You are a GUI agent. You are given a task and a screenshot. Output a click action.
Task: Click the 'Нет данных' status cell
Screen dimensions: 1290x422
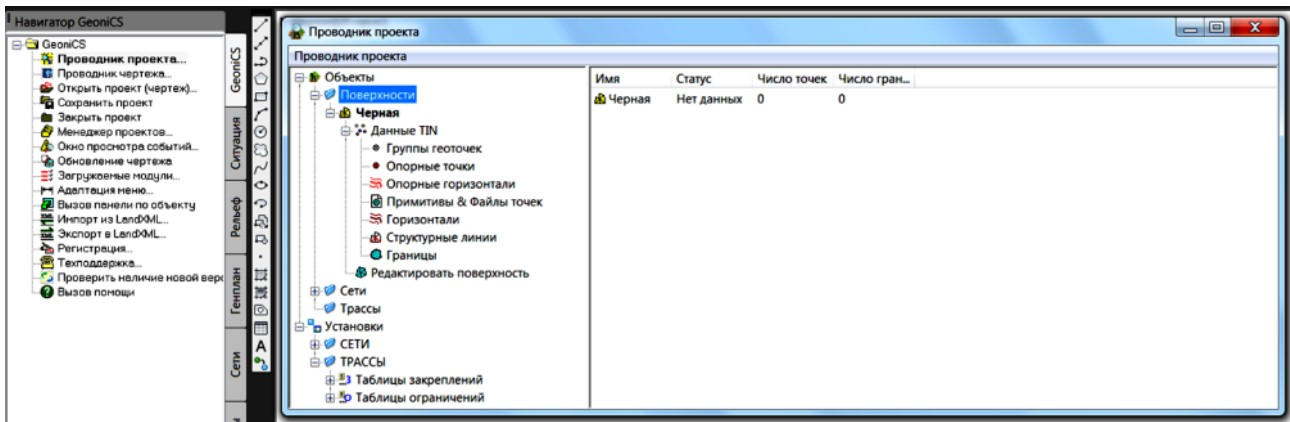(x=709, y=99)
